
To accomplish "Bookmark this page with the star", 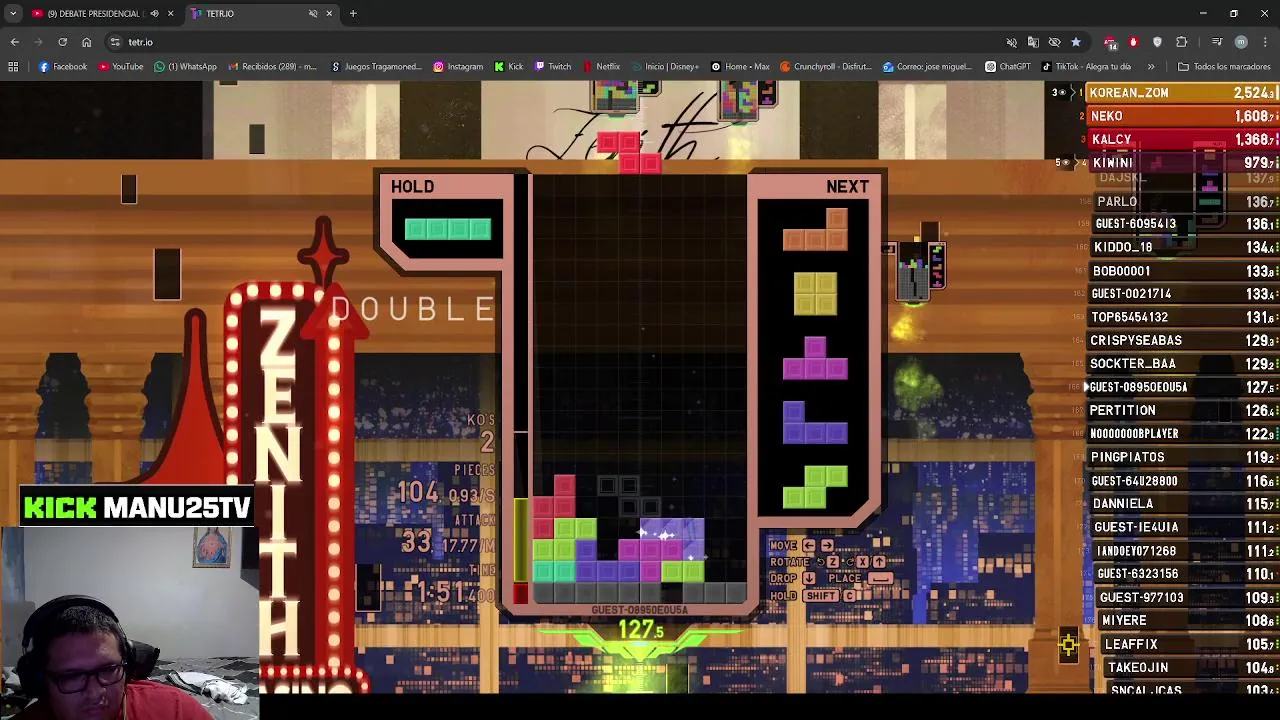I will pyautogui.click(x=1076, y=42).
